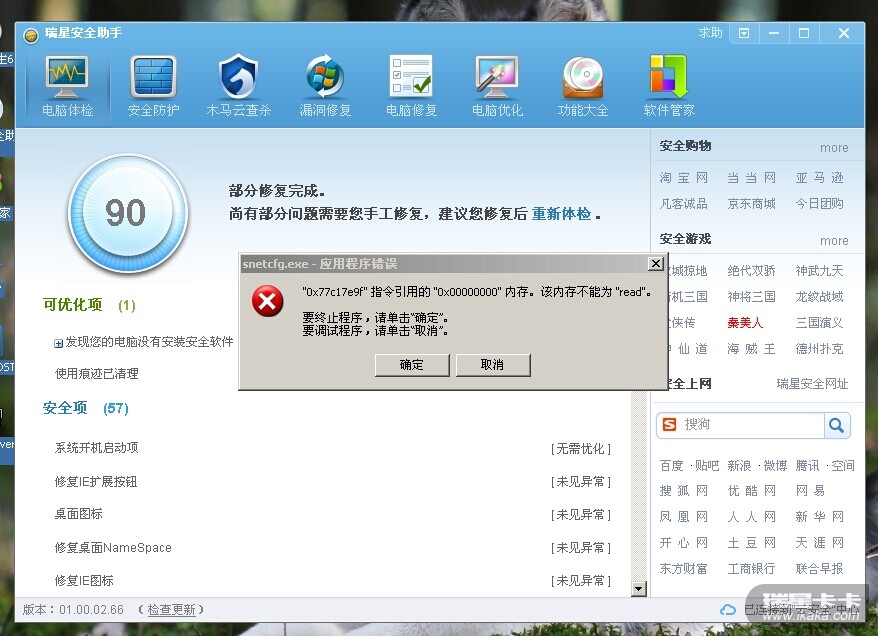
Task: Open the 今日团购 link
Action: tap(819, 204)
